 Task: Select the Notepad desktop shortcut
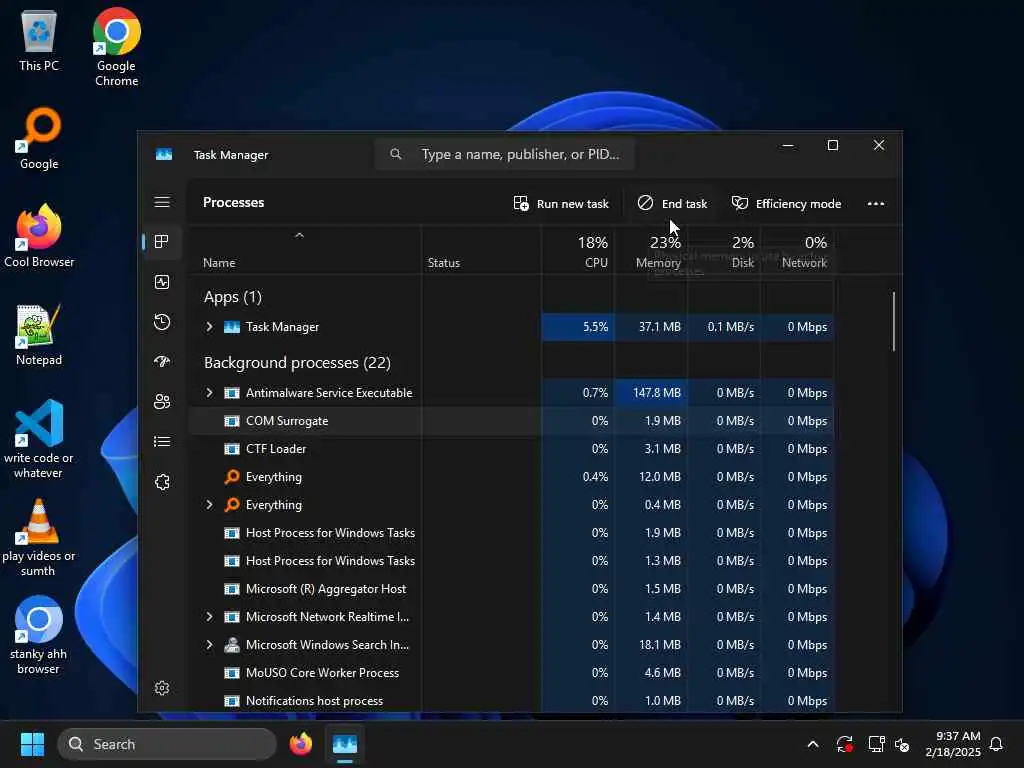tap(39, 334)
